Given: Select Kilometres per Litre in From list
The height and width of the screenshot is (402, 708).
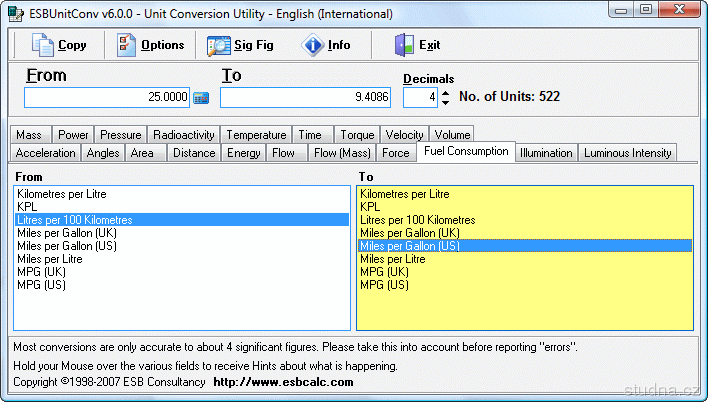Looking at the screenshot, I should (x=62, y=193).
